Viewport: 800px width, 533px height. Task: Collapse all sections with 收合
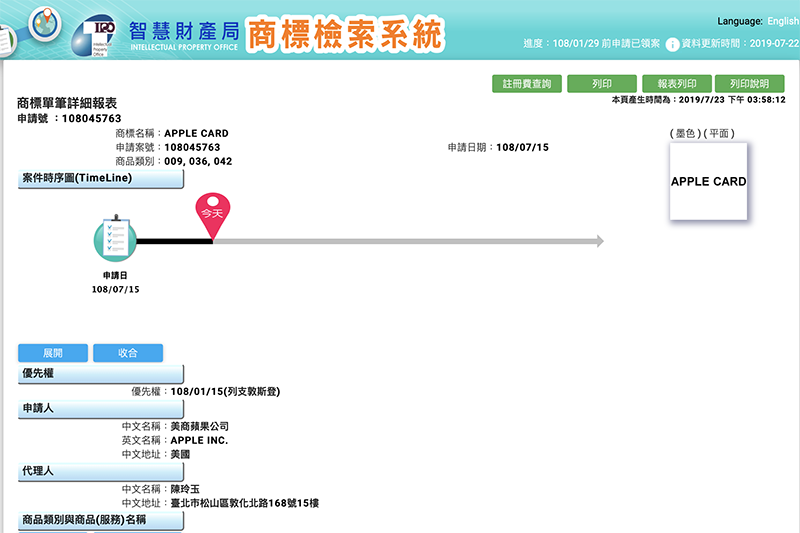point(127,353)
